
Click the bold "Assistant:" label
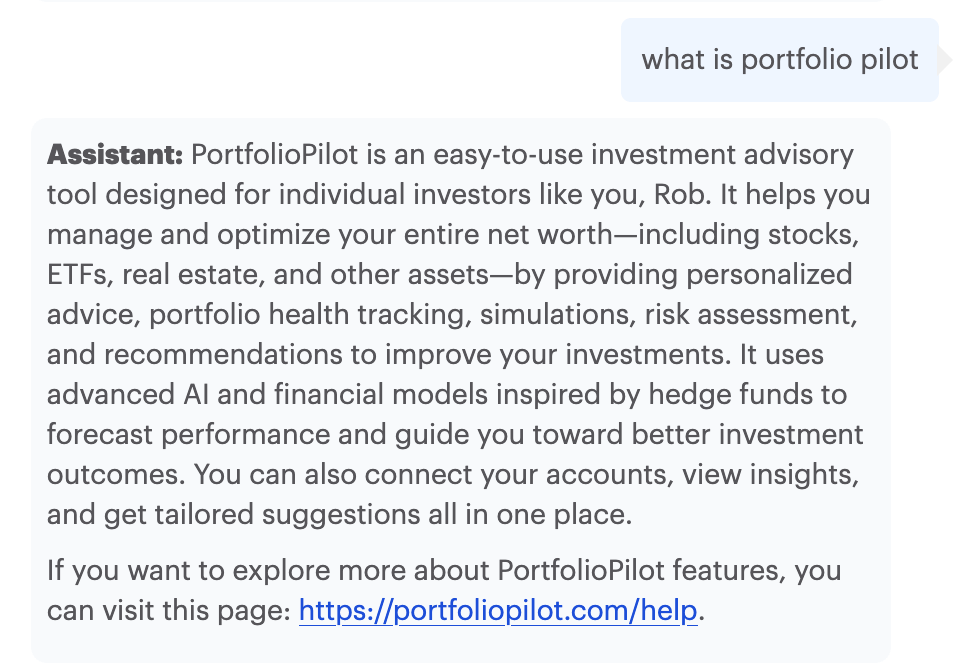(x=115, y=156)
